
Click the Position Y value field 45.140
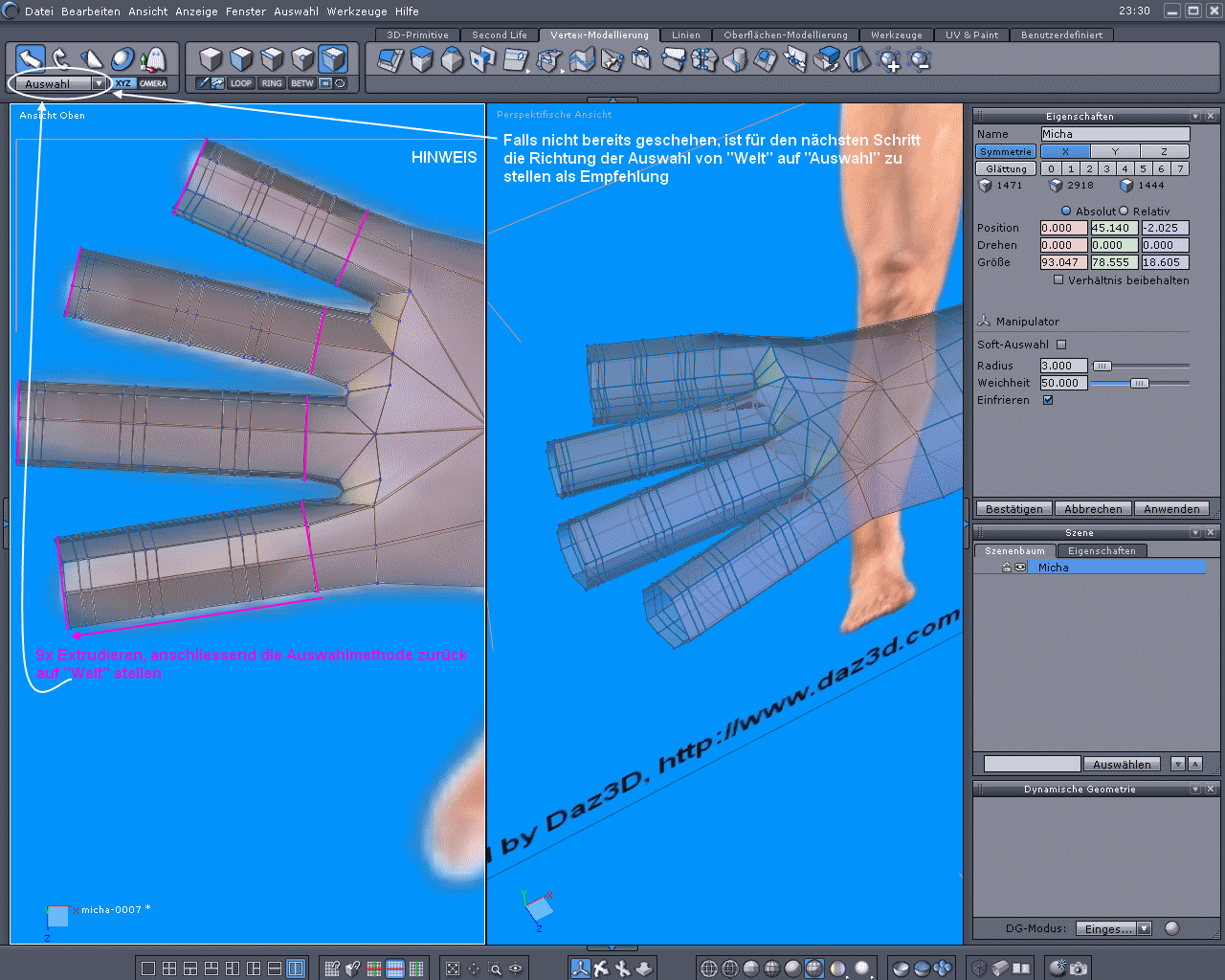(1115, 228)
